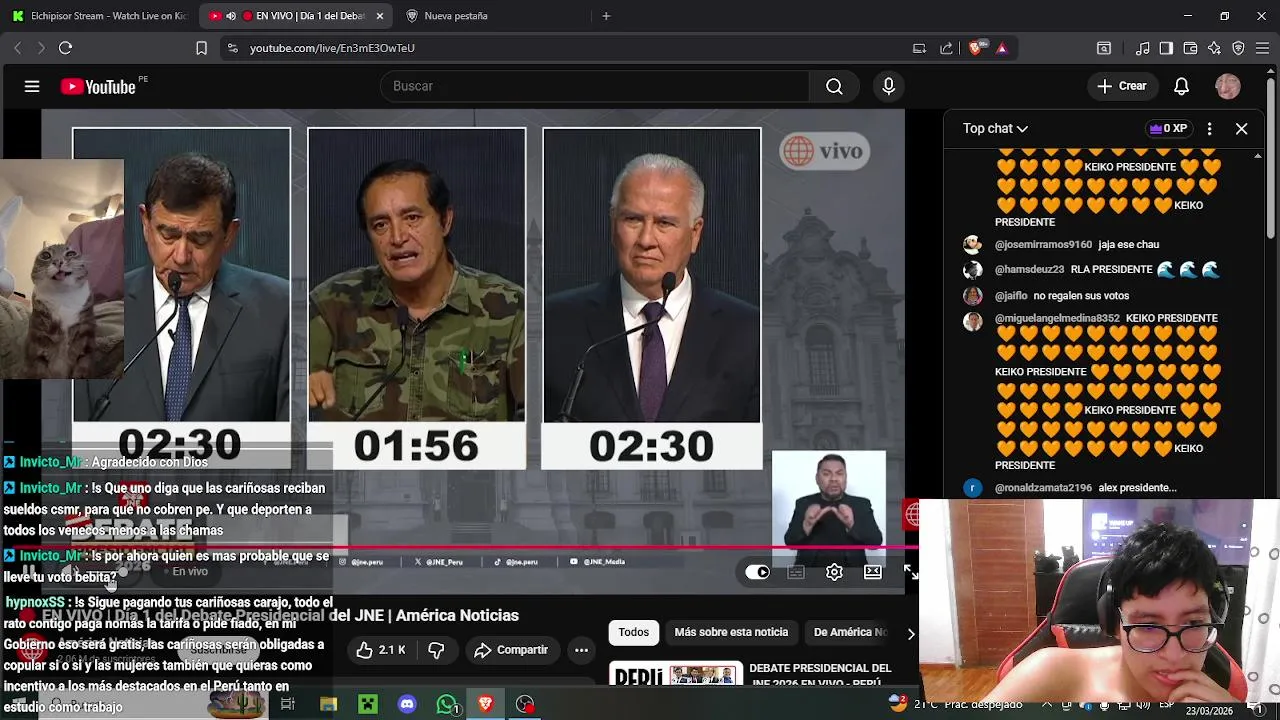Like the video 2.1 K

click(381, 650)
